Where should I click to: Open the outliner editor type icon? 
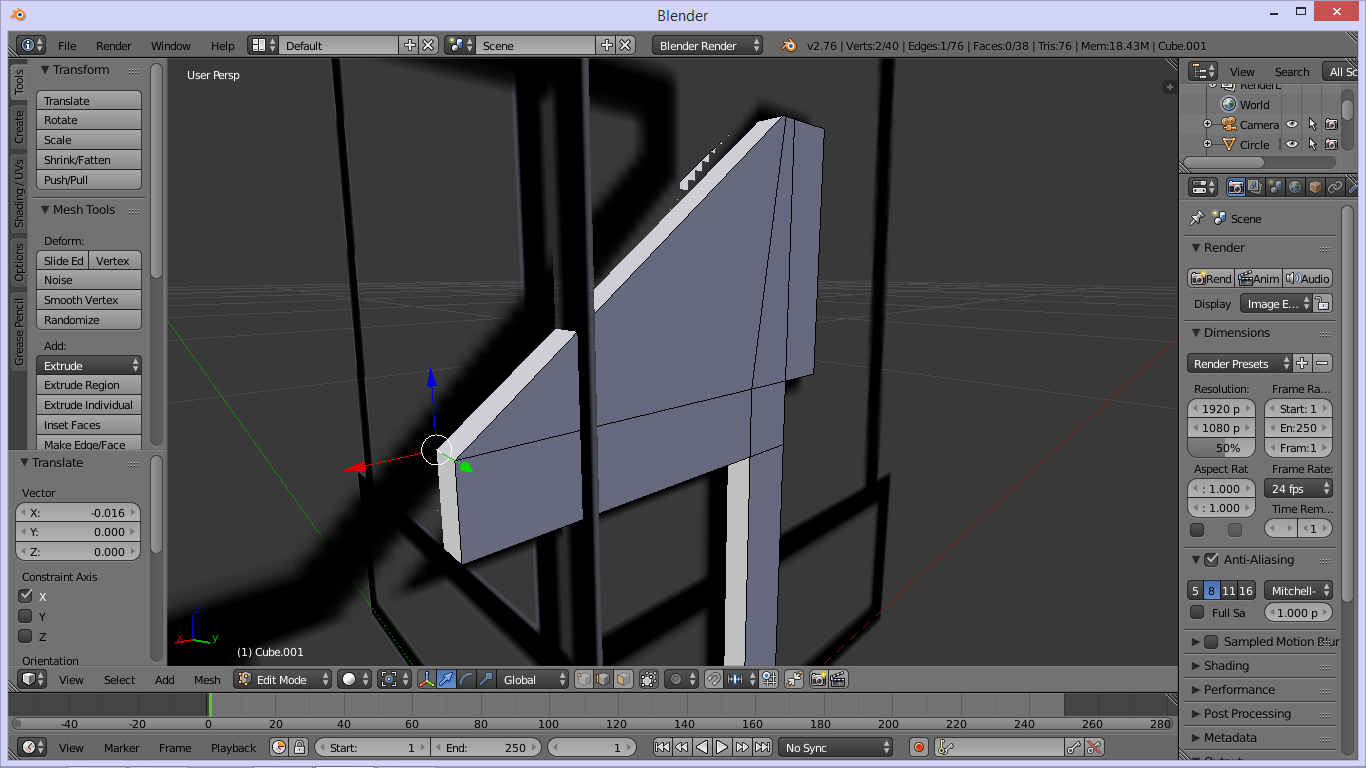tap(1203, 71)
